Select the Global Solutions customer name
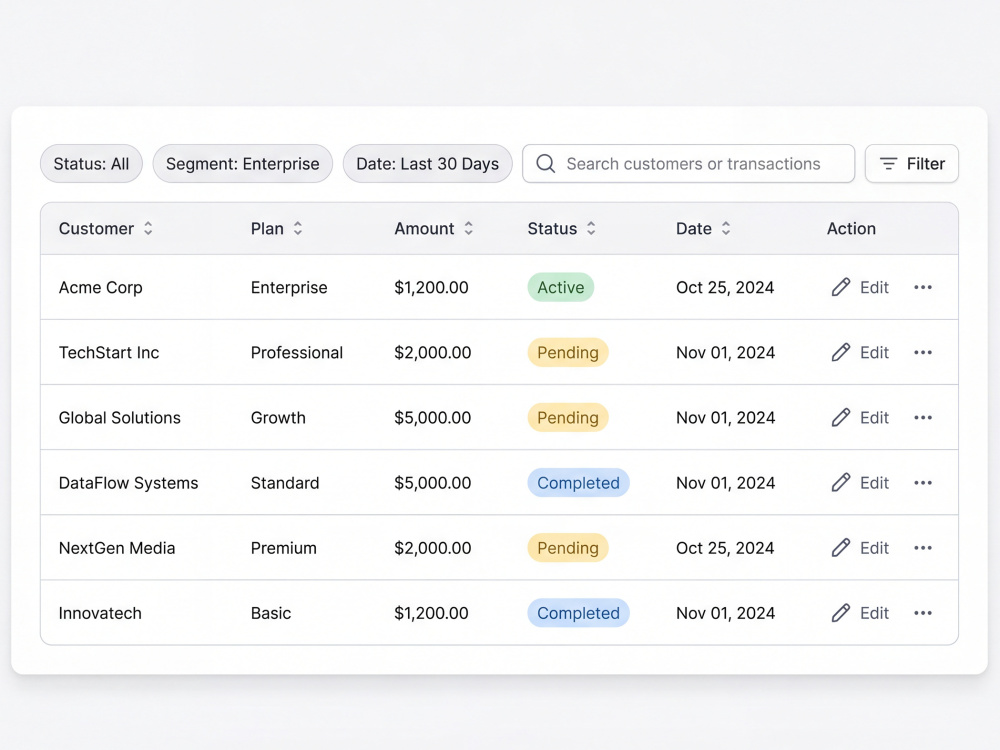This screenshot has height=750, width=1000. (120, 418)
